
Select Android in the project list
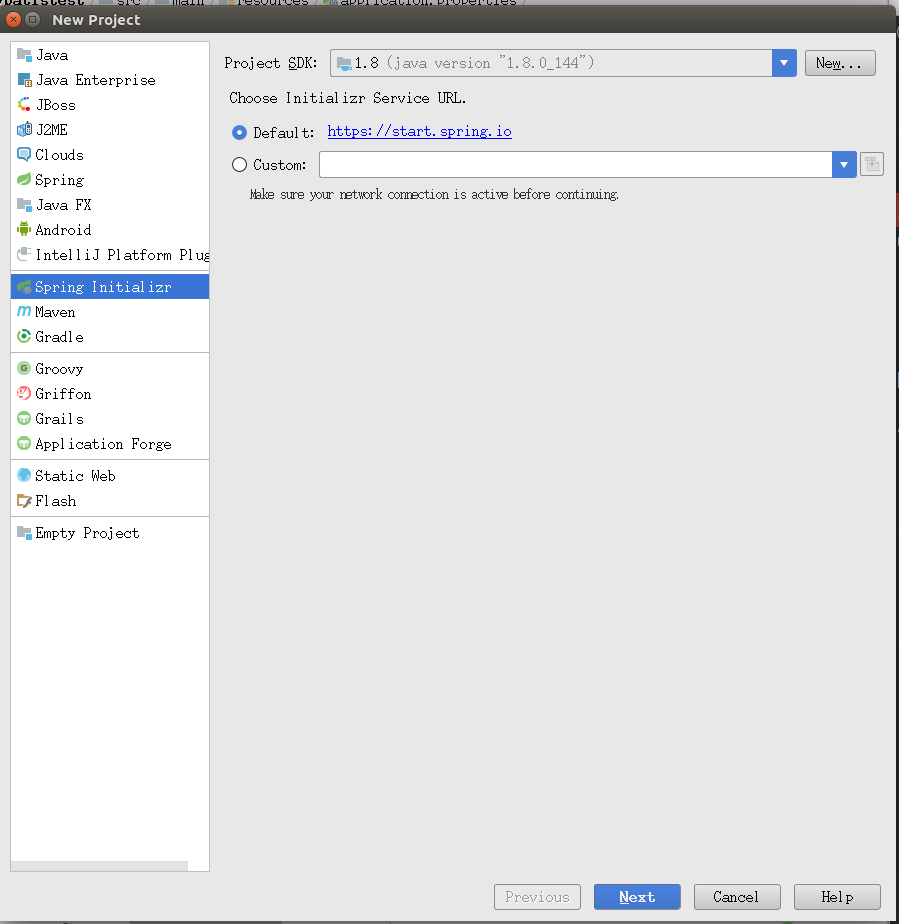[63, 230]
